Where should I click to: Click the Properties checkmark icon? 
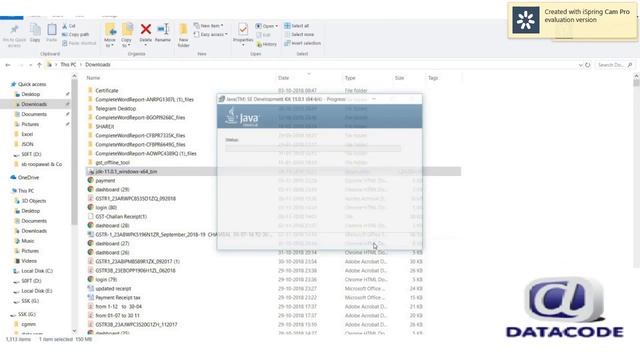pyautogui.click(x=243, y=30)
